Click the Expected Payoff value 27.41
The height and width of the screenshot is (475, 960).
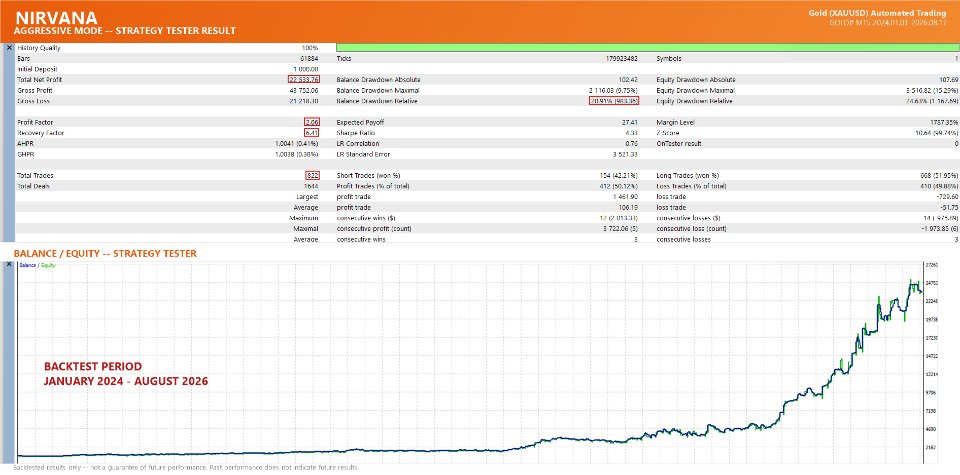pos(630,122)
